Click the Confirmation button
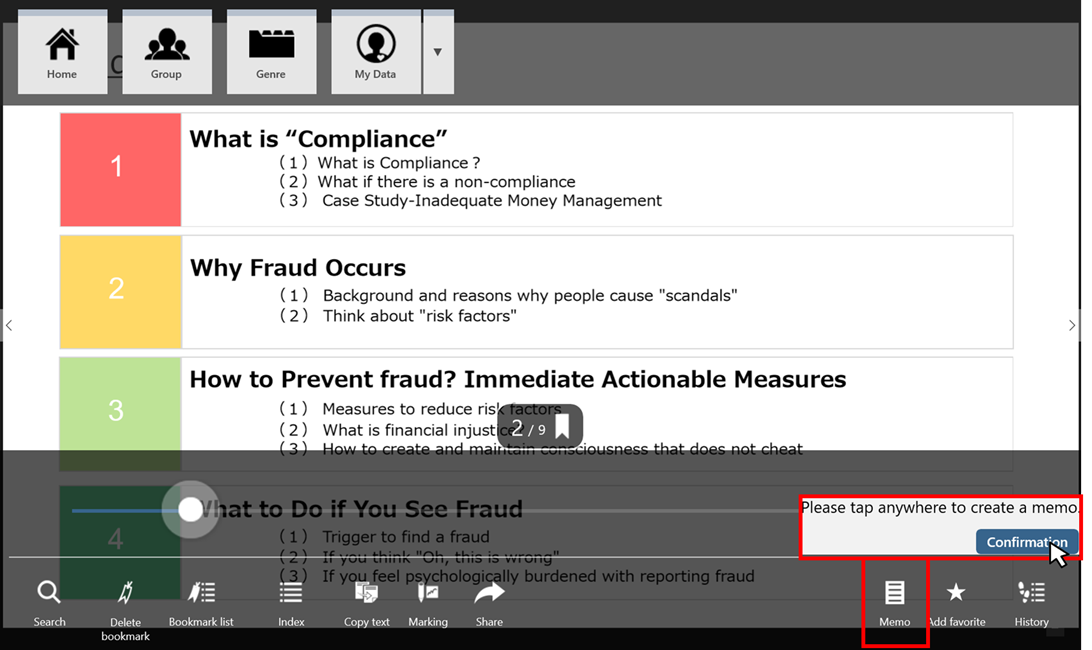Image resolution: width=1092 pixels, height=650 pixels. tap(1027, 542)
